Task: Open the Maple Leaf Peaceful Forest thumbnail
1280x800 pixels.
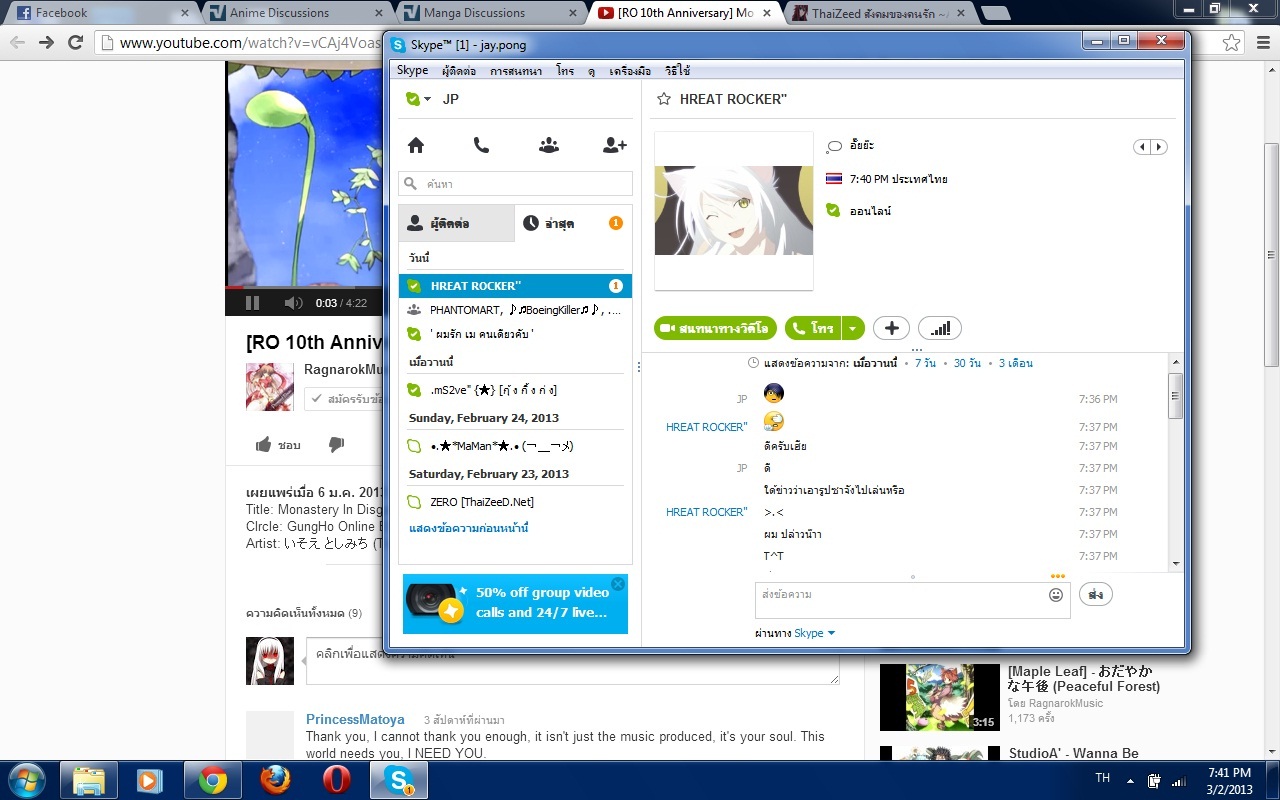Action: click(x=940, y=697)
